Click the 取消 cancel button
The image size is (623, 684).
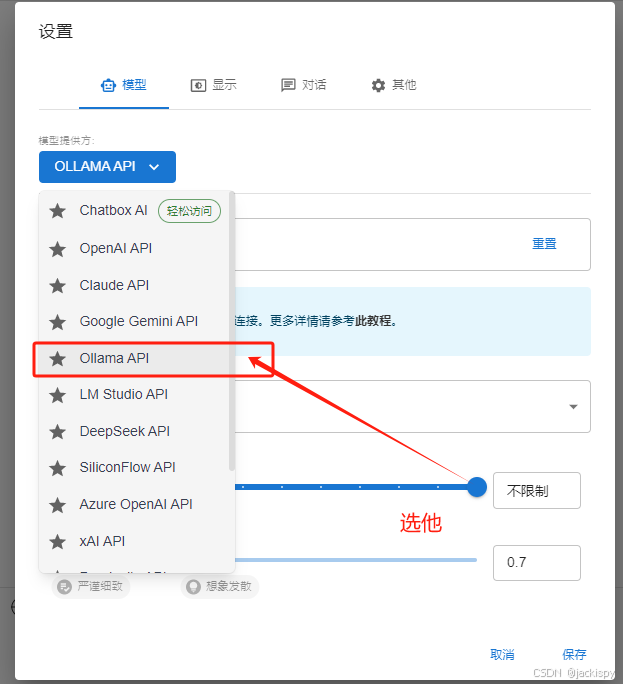[x=502, y=655]
